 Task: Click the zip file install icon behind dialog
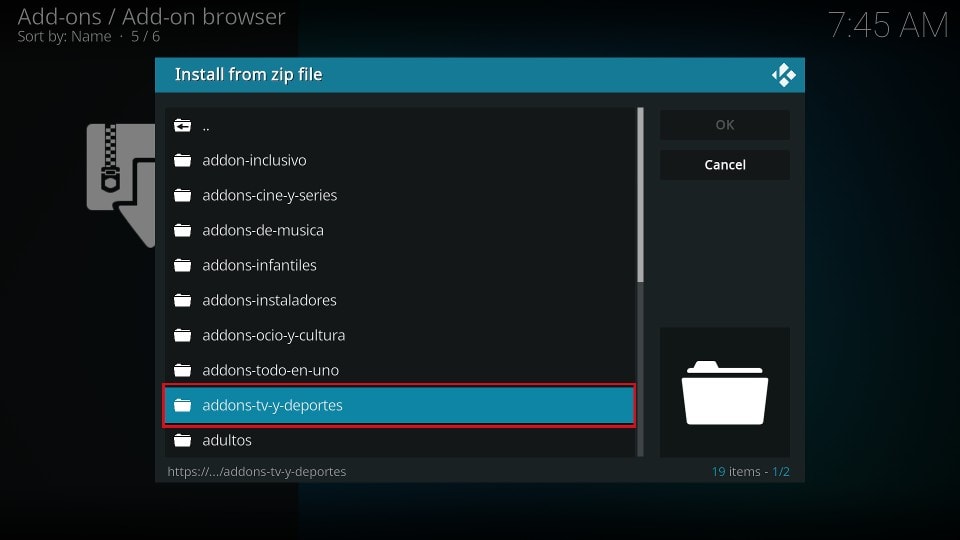pos(121,185)
